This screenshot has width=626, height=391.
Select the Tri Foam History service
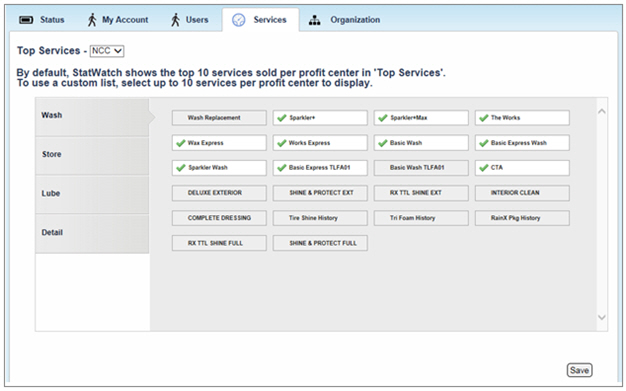point(421,218)
